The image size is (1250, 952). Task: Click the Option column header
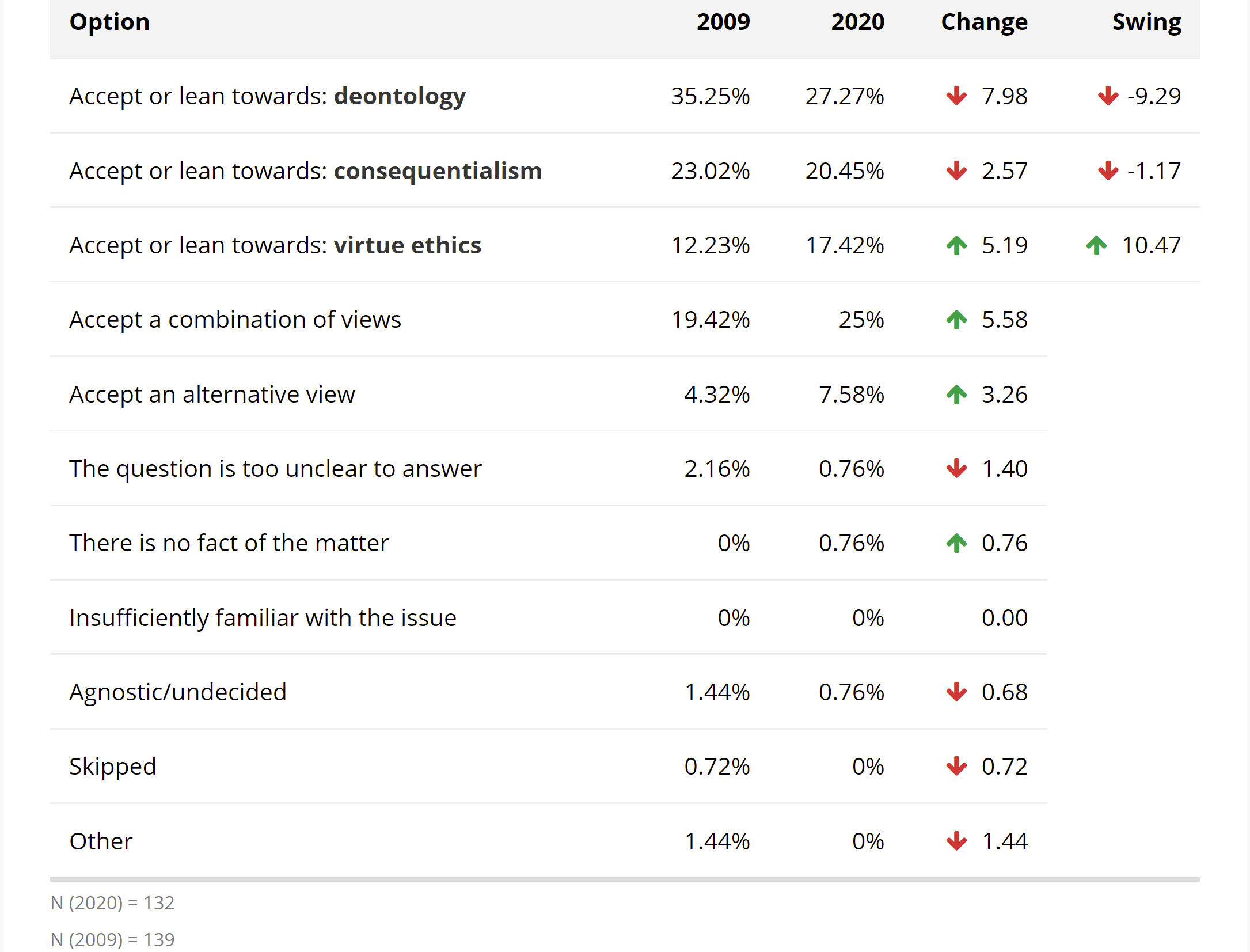109,22
